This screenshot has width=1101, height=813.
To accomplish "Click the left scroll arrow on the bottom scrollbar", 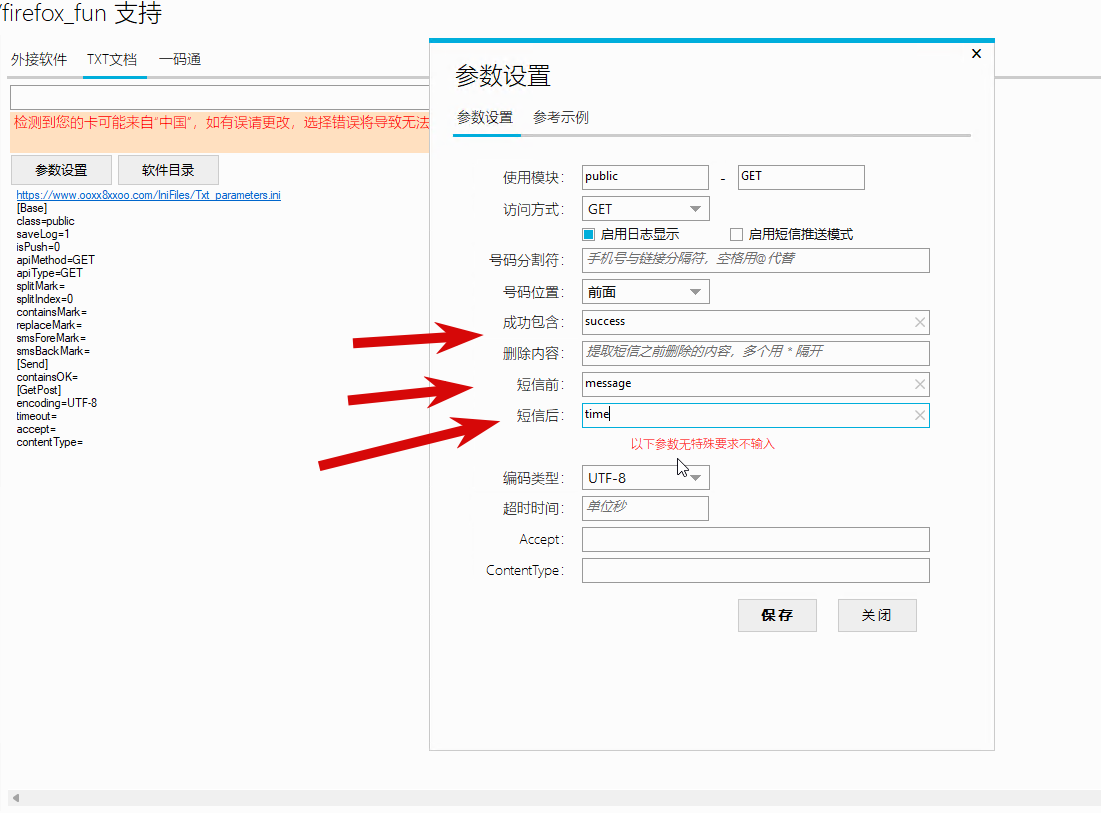I will [15, 798].
